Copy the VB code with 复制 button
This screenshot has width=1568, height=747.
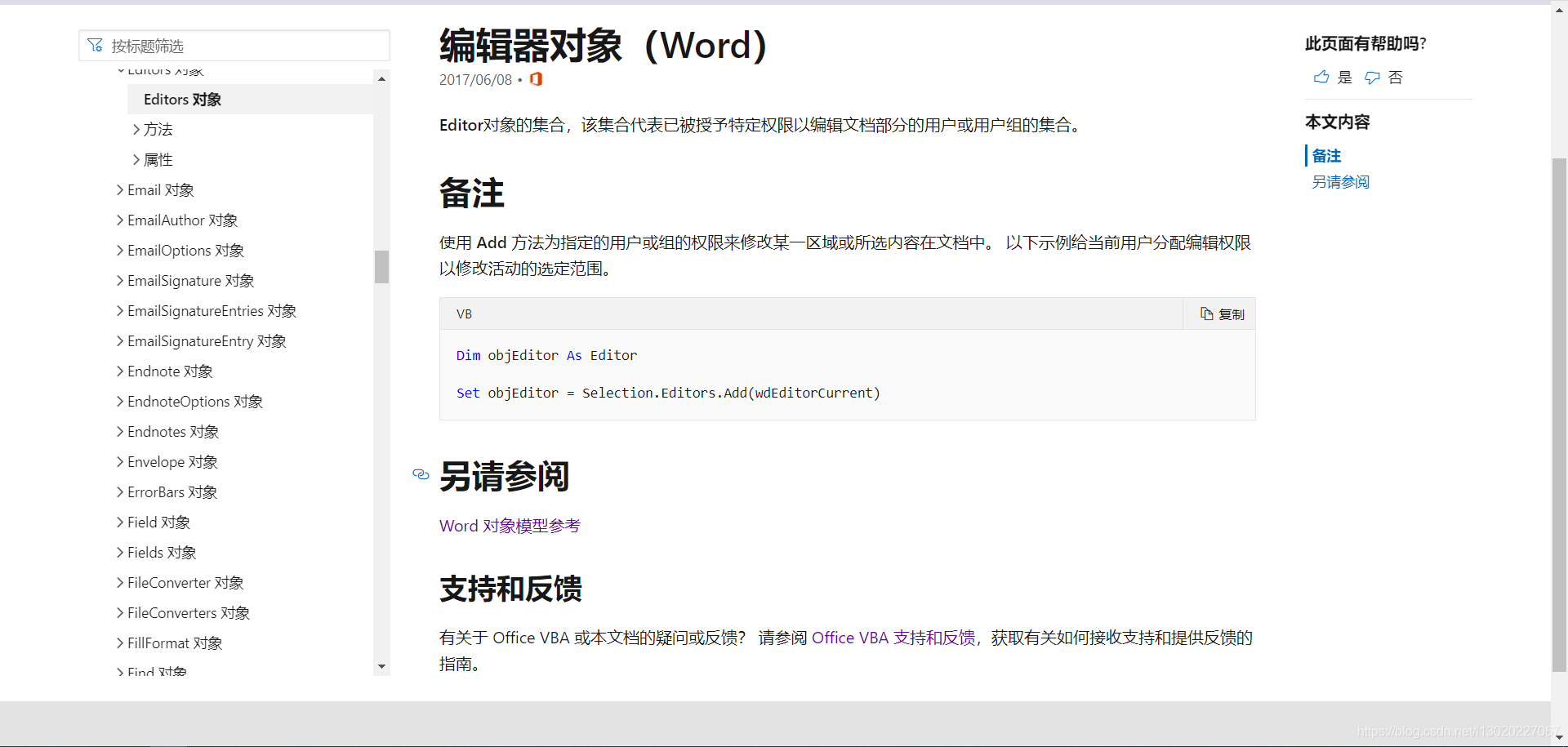click(x=1222, y=314)
